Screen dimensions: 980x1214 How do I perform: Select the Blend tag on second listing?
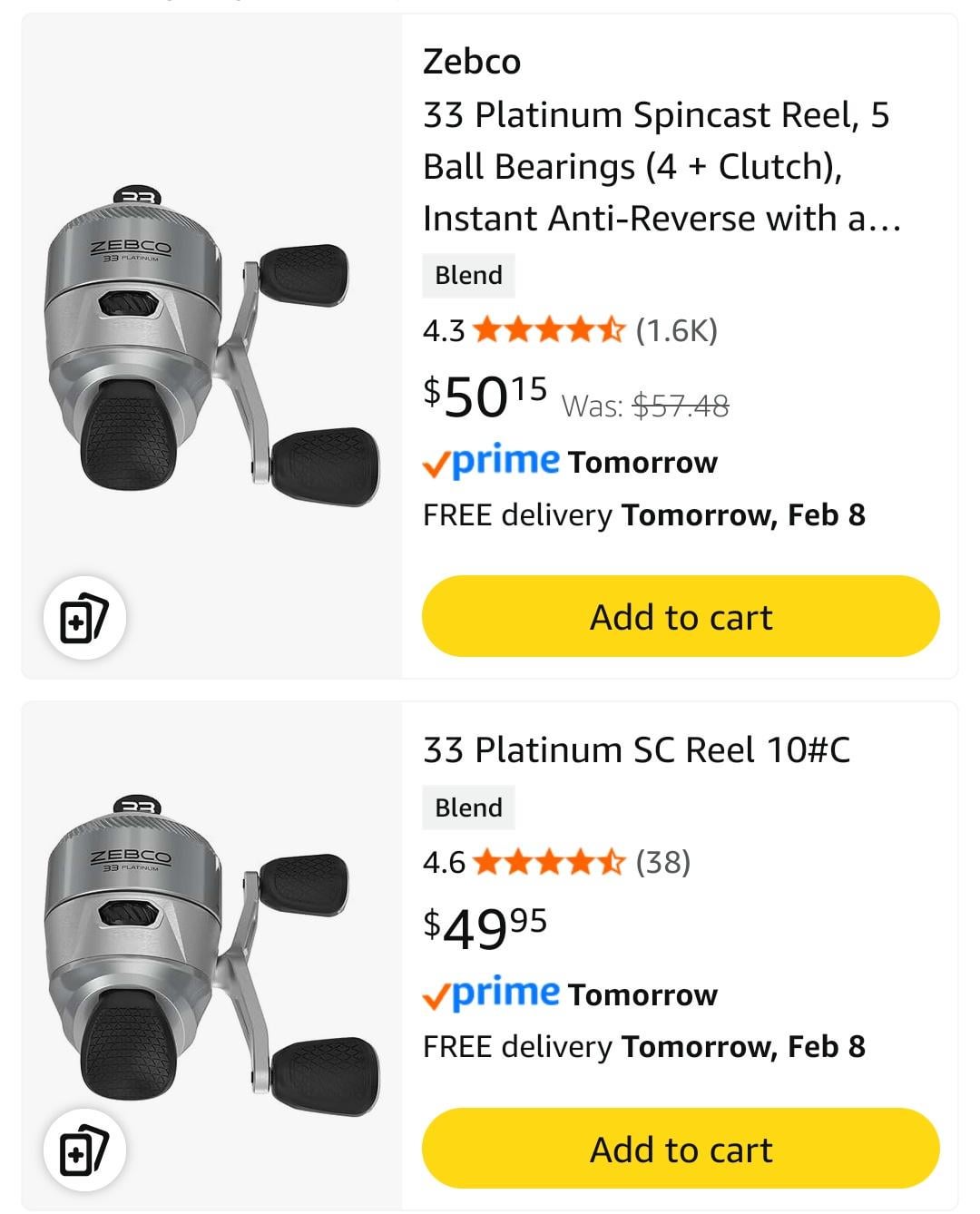[x=468, y=808]
